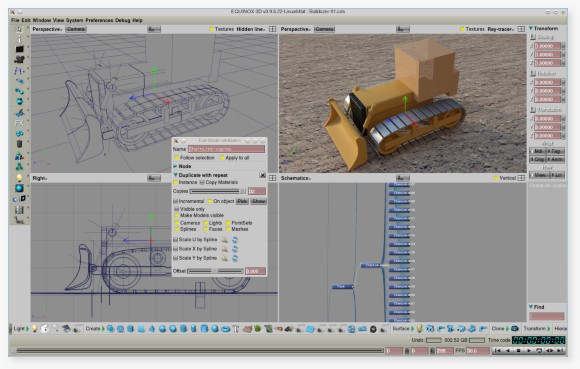This screenshot has height=369, width=580.
Task: Click the black screen icon in left toolbar
Action: 19,49
